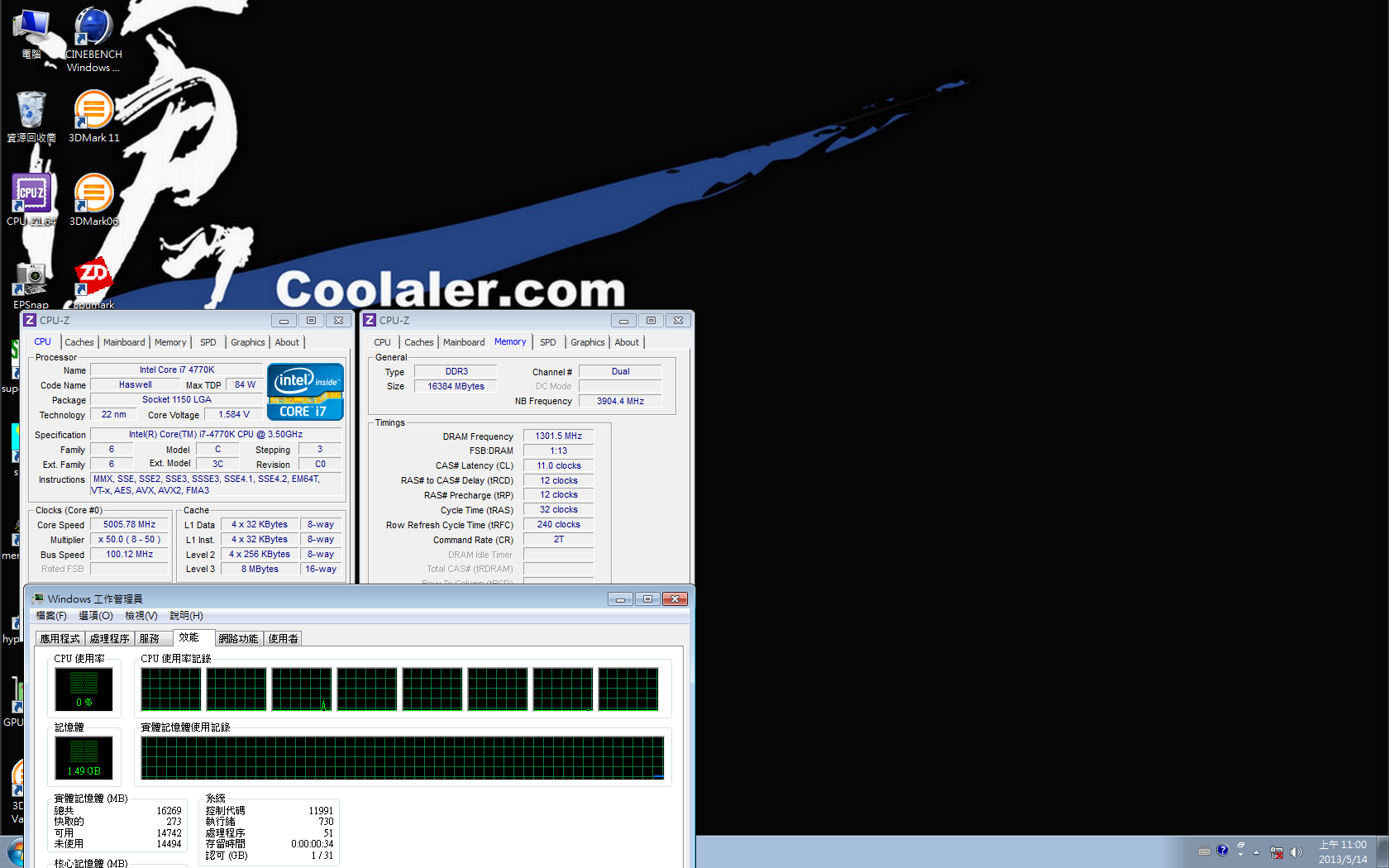The image size is (1389, 868).
Task: Click the Row Refresh Cycle Time 240 clocks value
Action: pyautogui.click(x=559, y=524)
